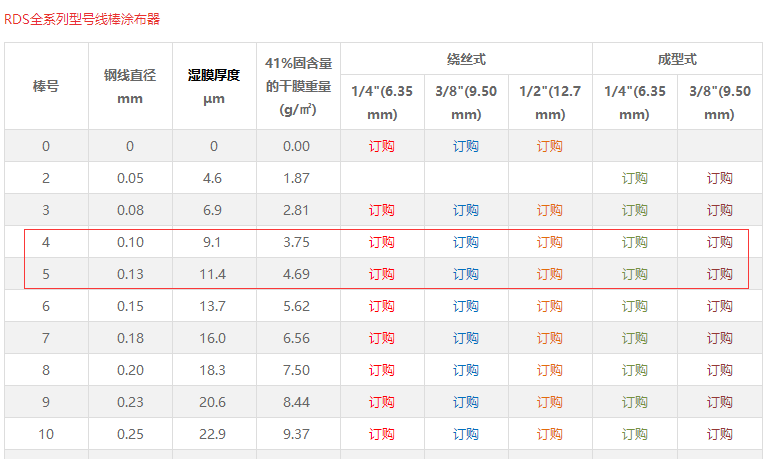Viewport: 768px width, 459px height.
Task: Click 绕丝式 3/8" 订购 for rod 4
Action: 466,242
